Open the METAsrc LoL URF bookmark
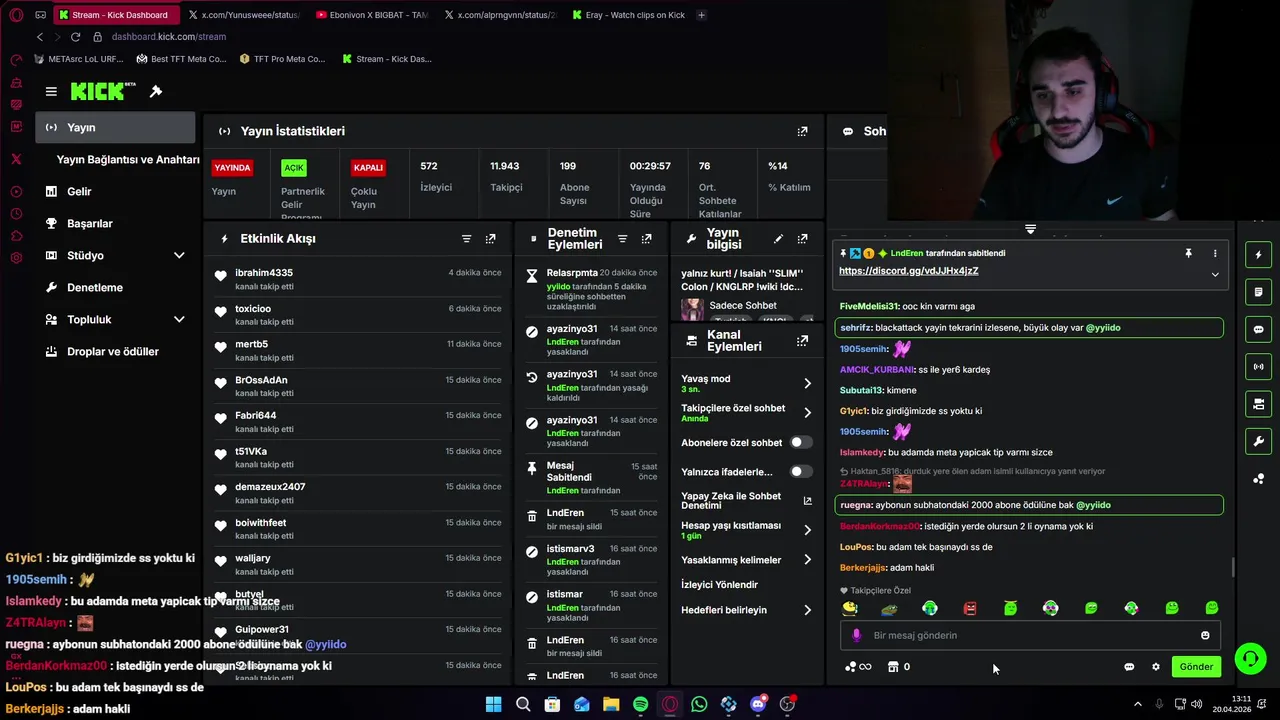Viewport: 1280px width, 720px height. tap(77, 59)
